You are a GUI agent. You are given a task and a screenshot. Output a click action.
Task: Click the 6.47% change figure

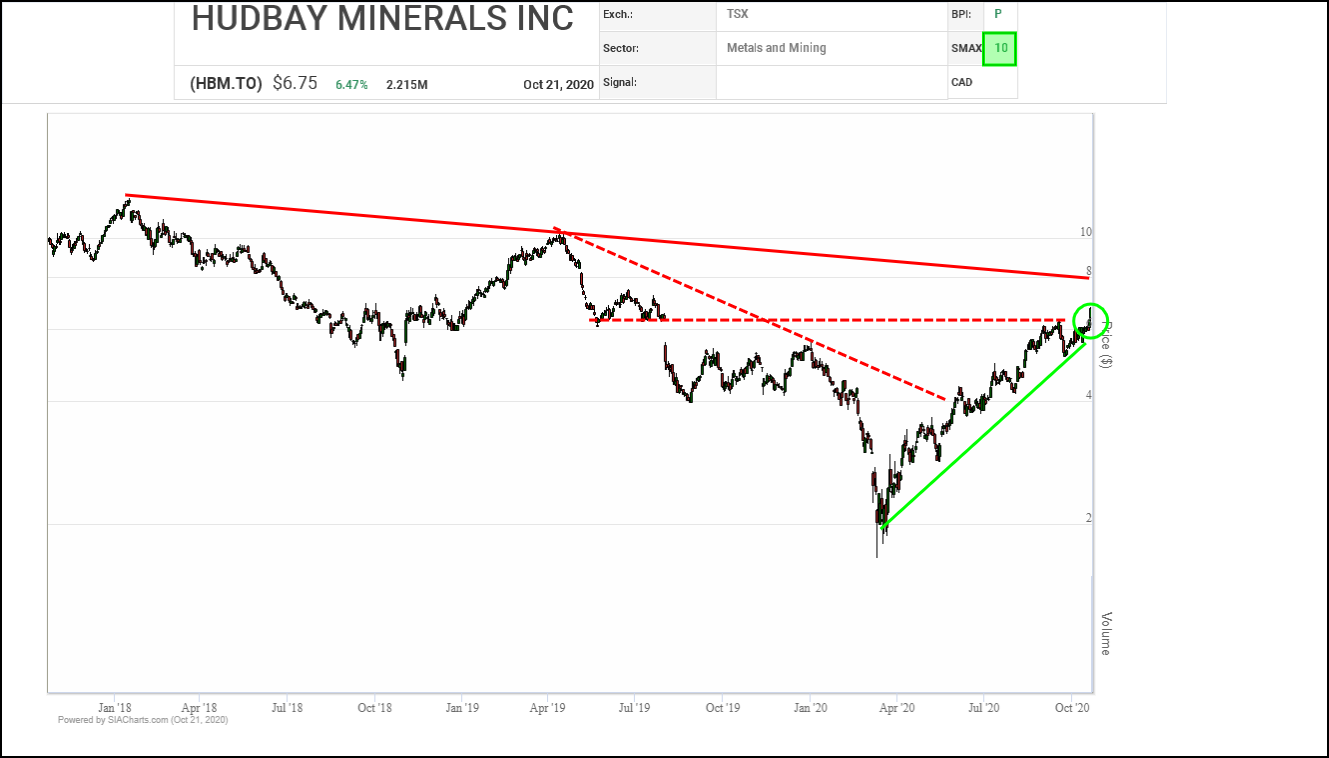[x=351, y=85]
